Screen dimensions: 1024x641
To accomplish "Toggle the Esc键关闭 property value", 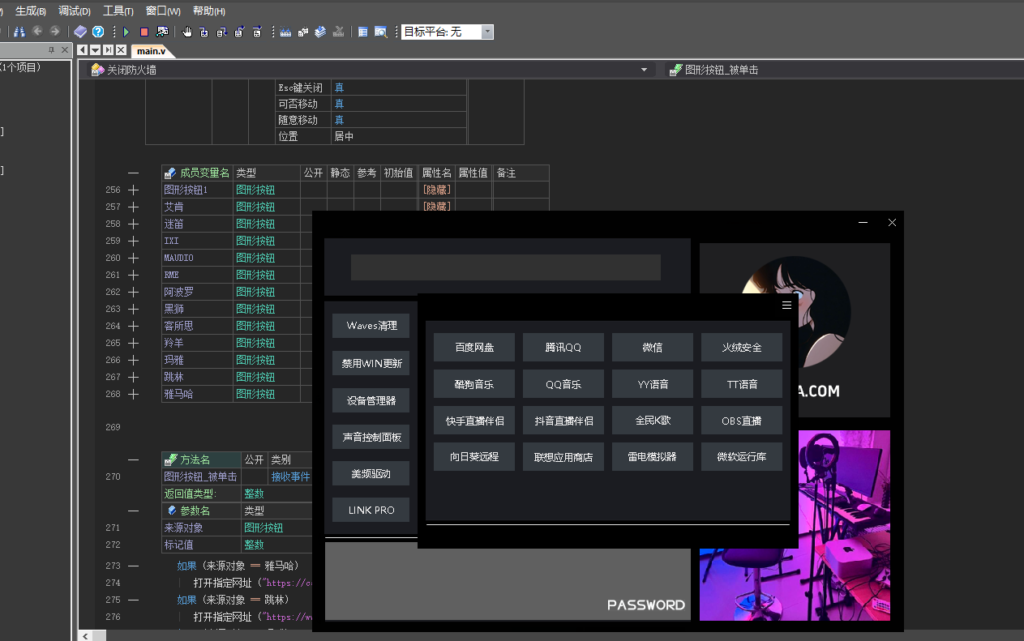I will pos(338,87).
